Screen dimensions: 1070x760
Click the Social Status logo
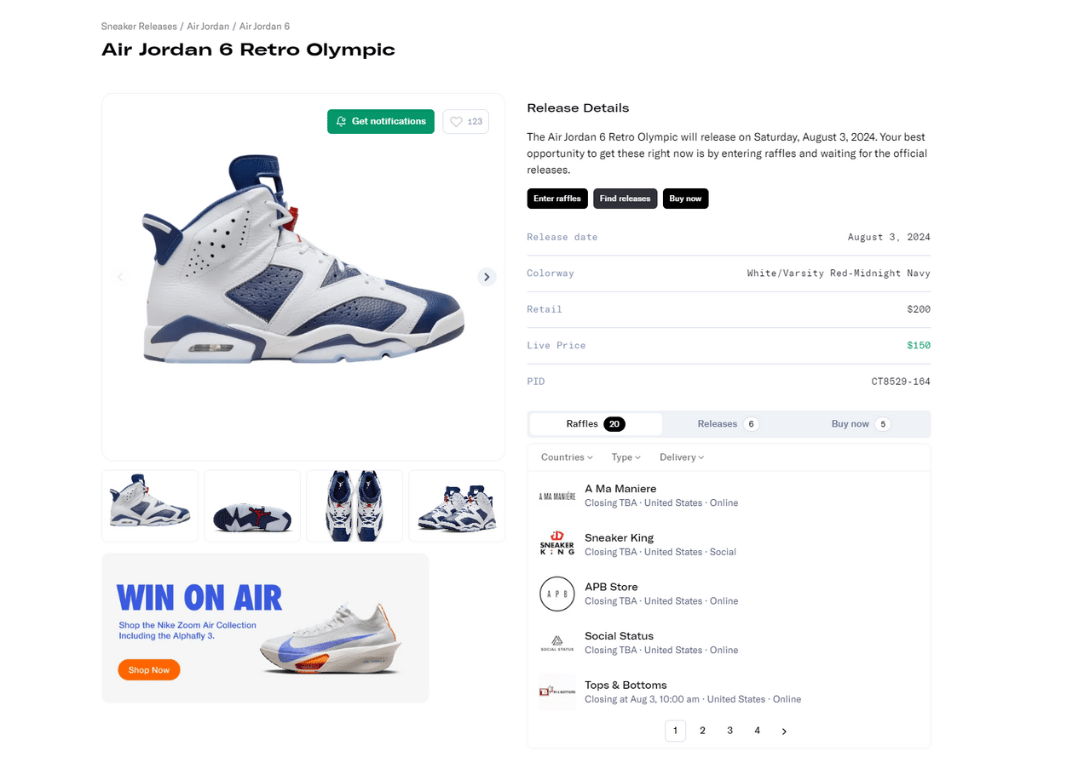pyautogui.click(x=557, y=643)
